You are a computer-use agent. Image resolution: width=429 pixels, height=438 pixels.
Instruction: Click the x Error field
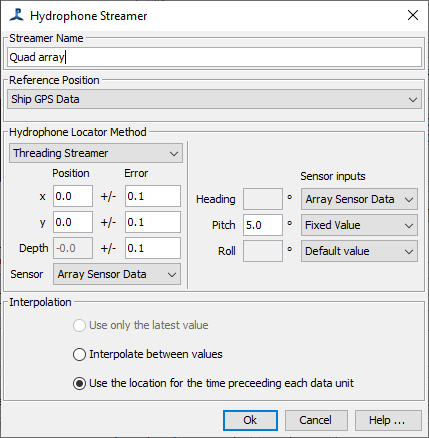click(x=153, y=196)
